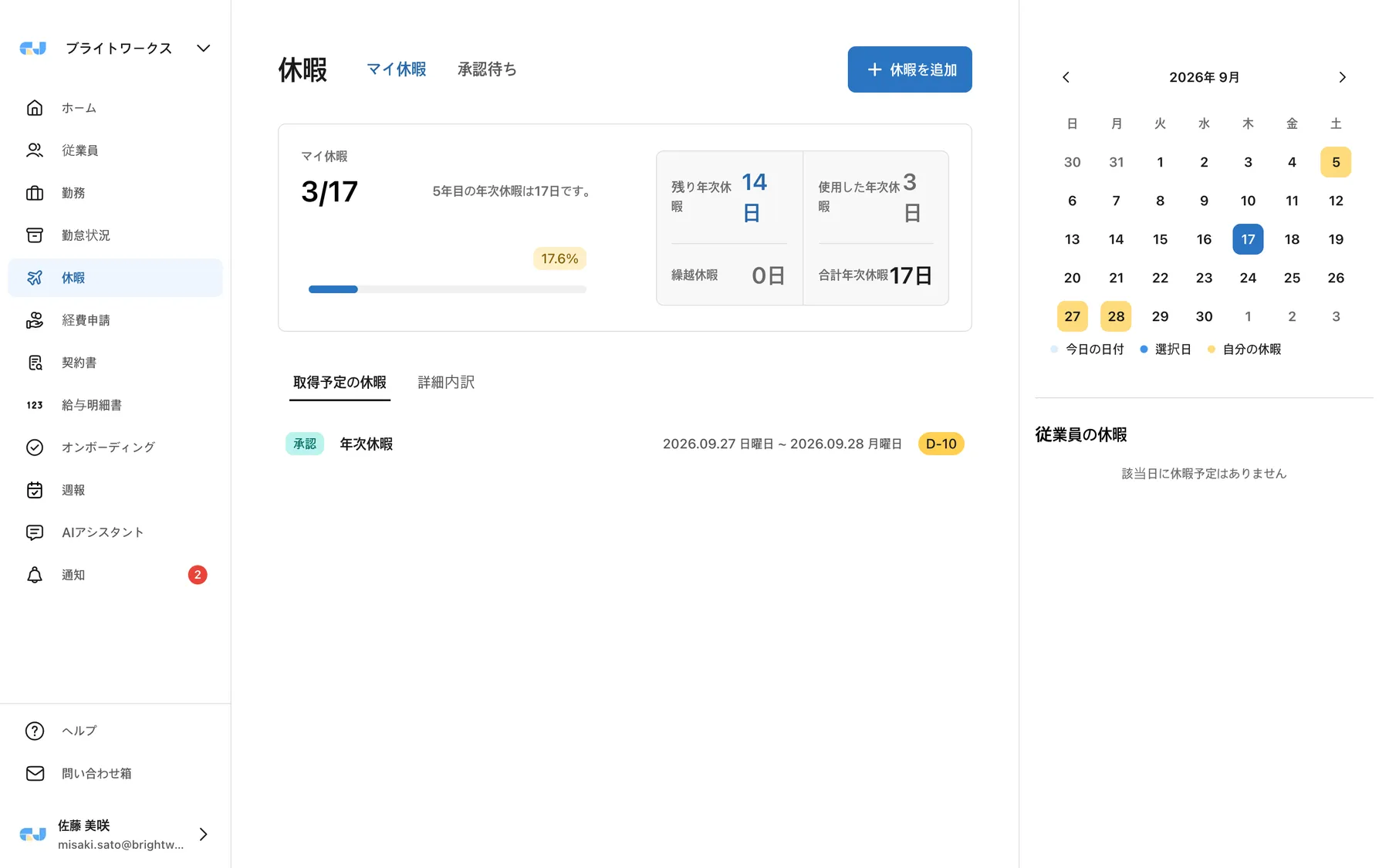Click the airplane vacation icon
The width and height of the screenshot is (1389, 868).
[x=35, y=278]
